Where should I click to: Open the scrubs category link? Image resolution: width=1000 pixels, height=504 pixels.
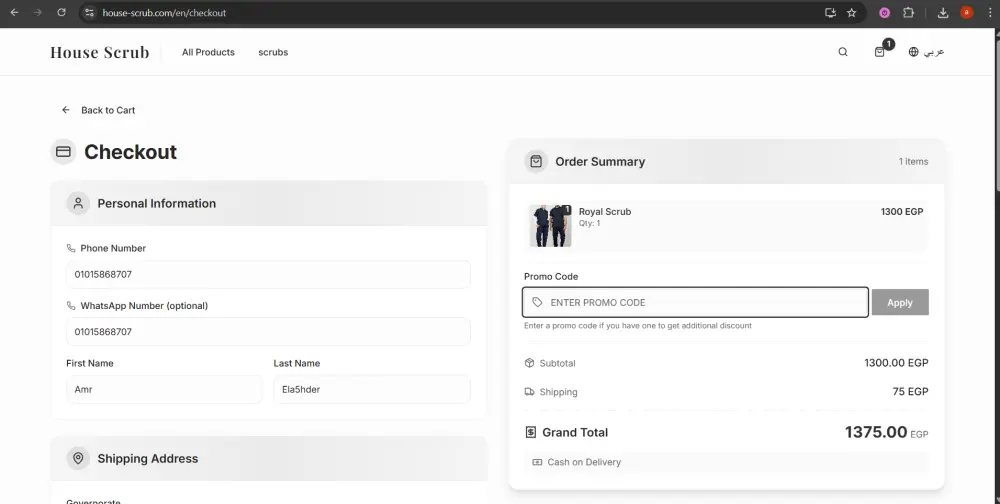tap(273, 52)
